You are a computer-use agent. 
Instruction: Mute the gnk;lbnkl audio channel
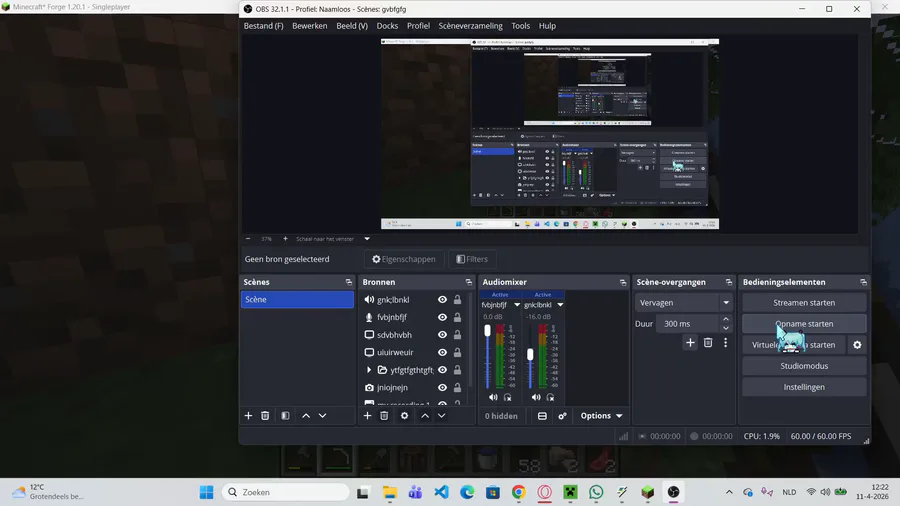(x=536, y=397)
